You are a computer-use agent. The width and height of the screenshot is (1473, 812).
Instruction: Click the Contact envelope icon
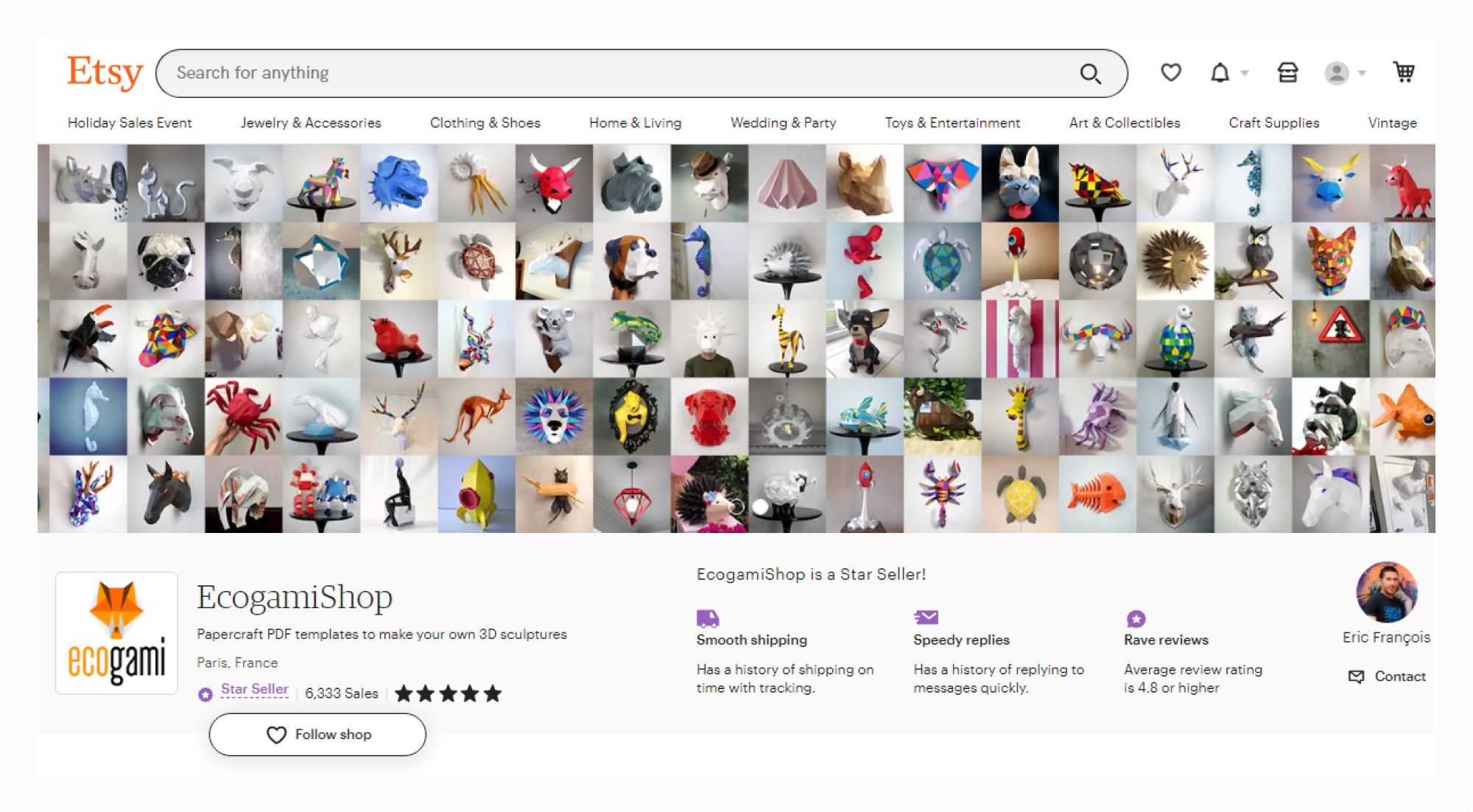(1356, 677)
